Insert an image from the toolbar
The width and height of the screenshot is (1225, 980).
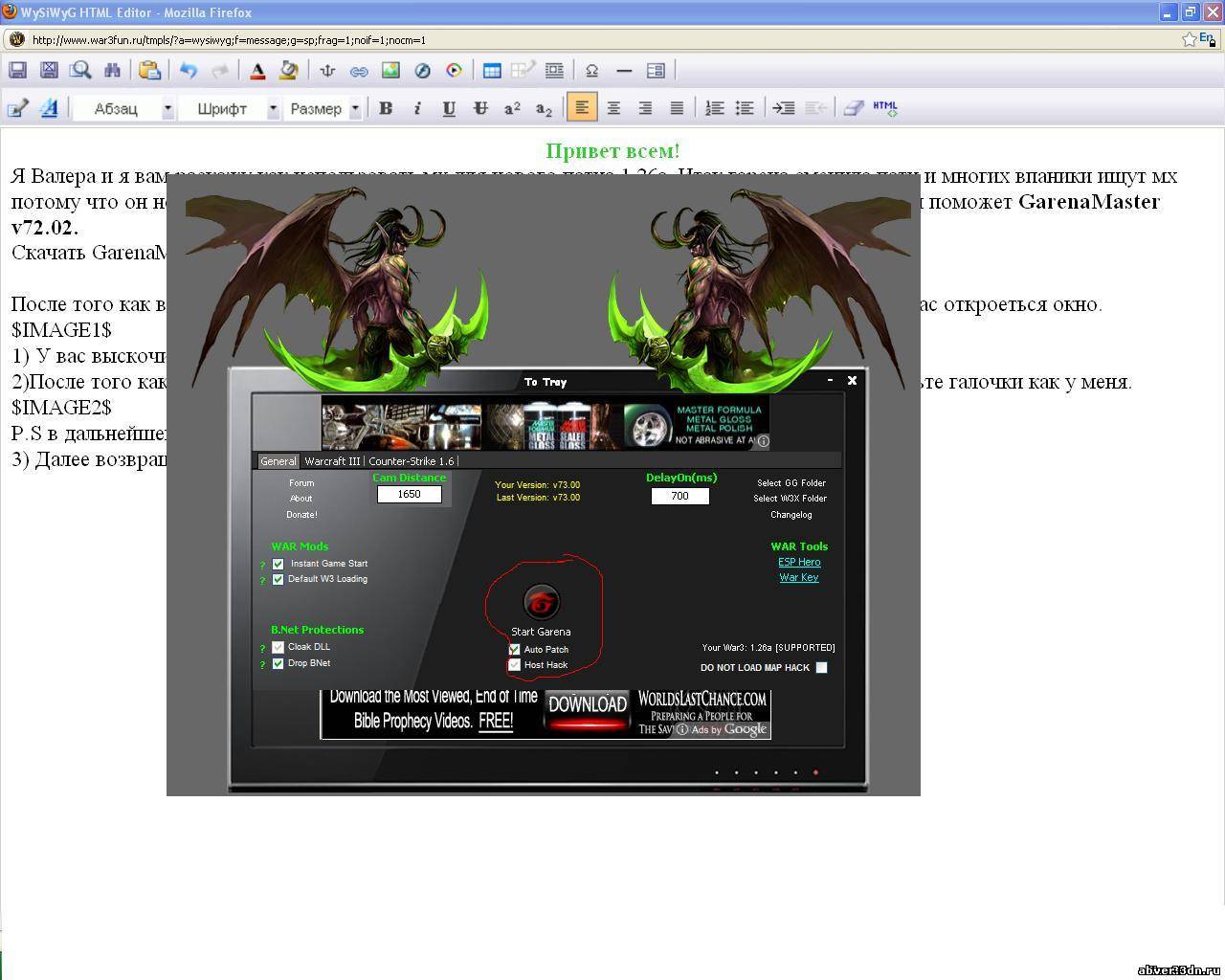pos(390,70)
